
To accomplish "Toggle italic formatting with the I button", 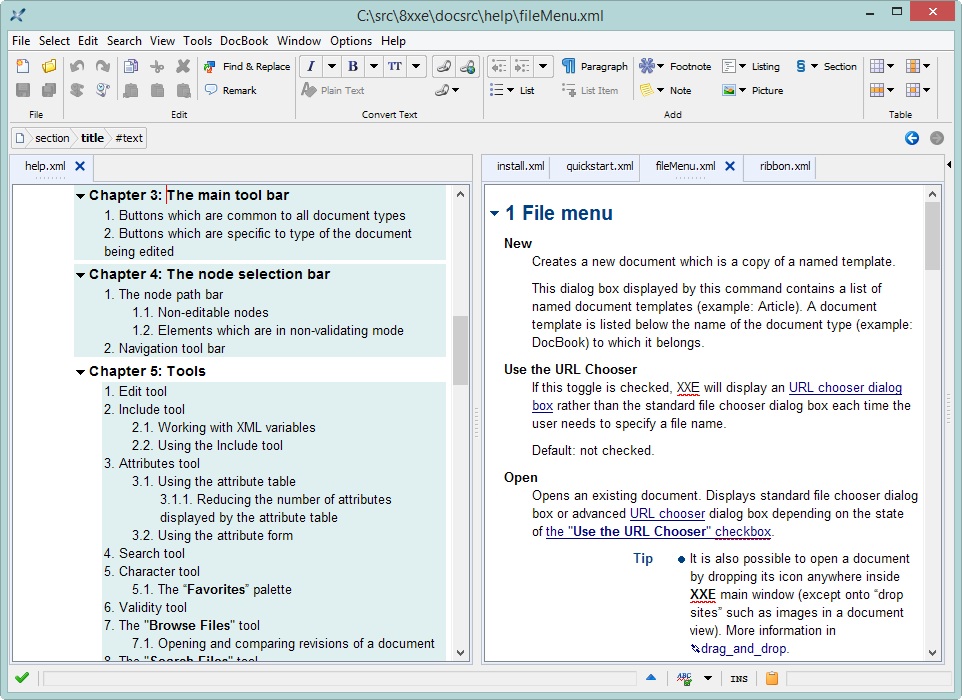I will coord(311,67).
